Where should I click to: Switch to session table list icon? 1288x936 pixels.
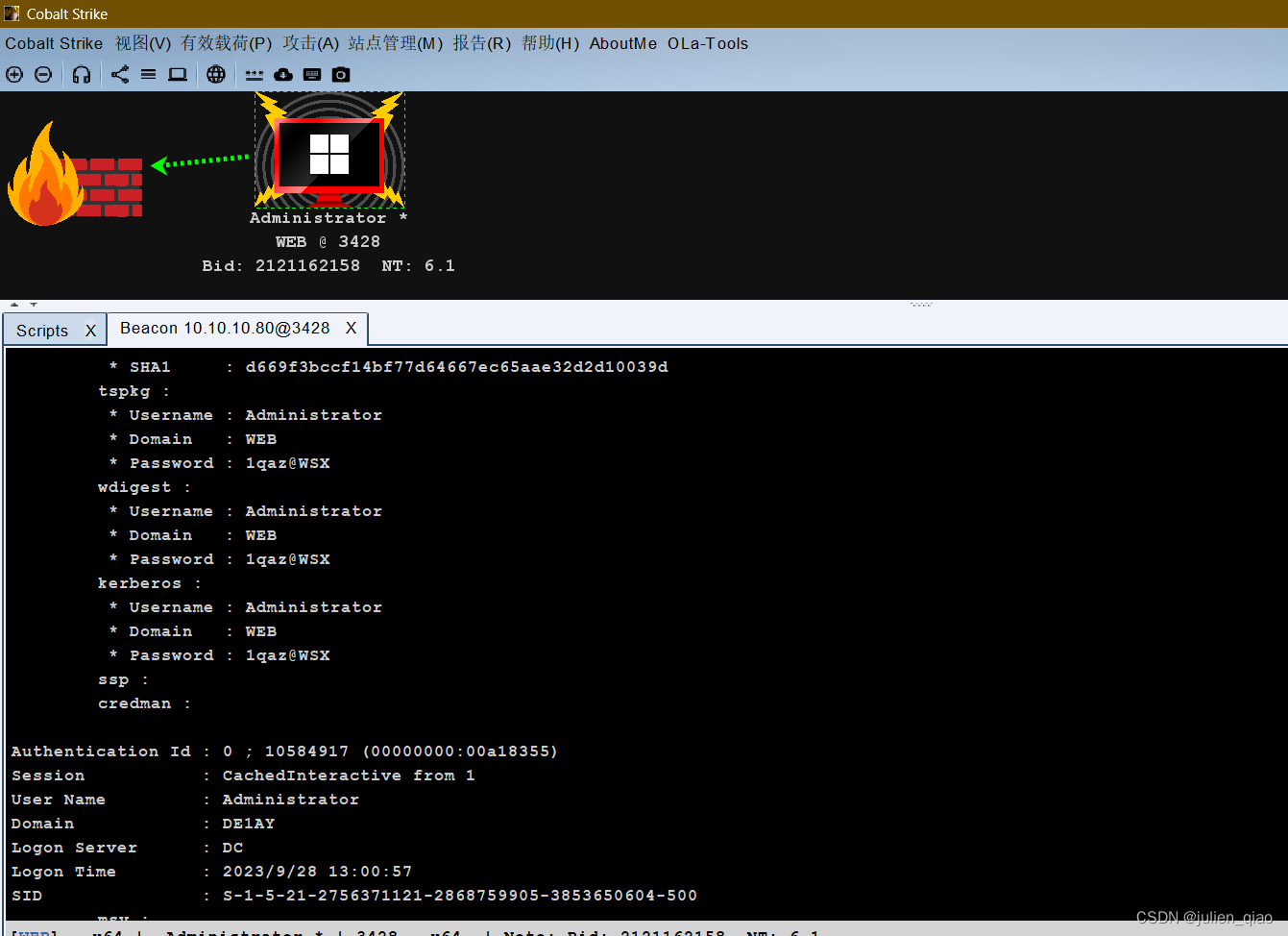coord(148,74)
